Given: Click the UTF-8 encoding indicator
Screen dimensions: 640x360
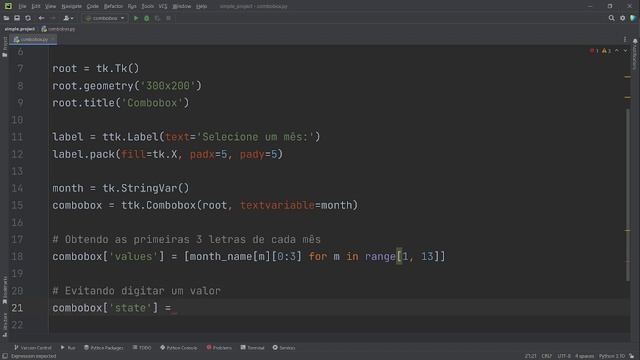Looking at the screenshot, I should [x=564, y=356].
